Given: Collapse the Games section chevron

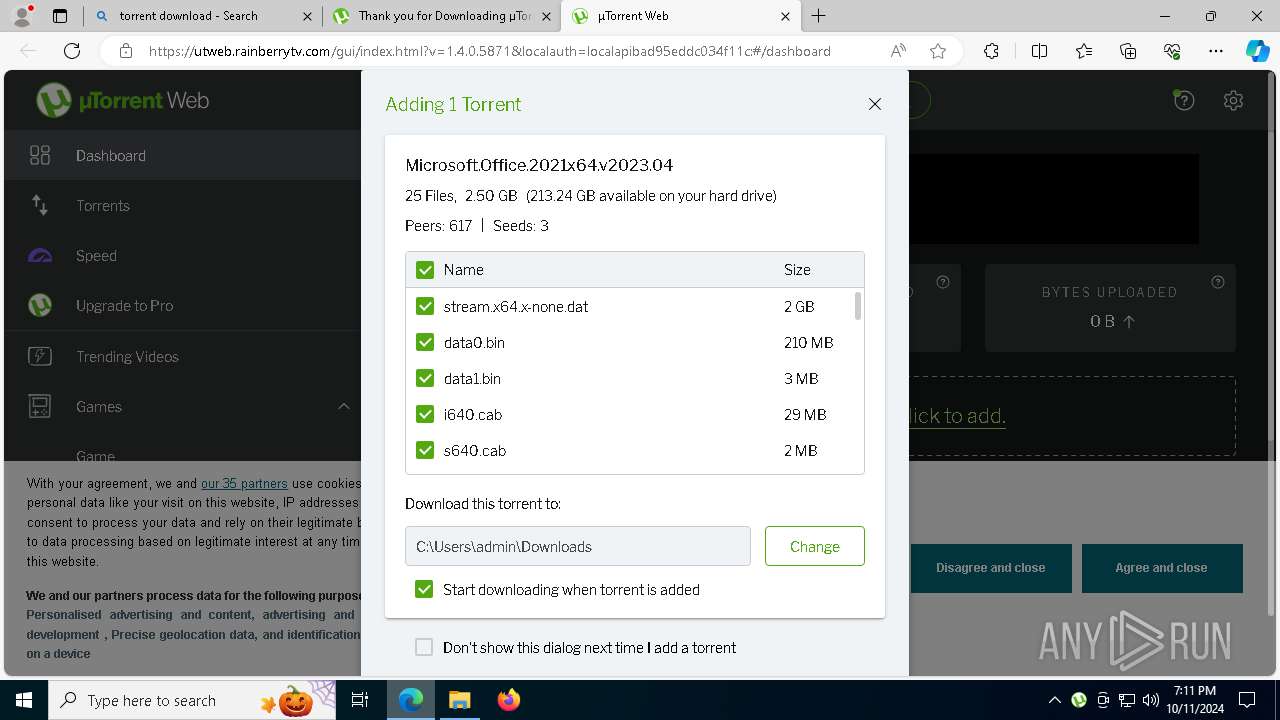Looking at the screenshot, I should (343, 406).
